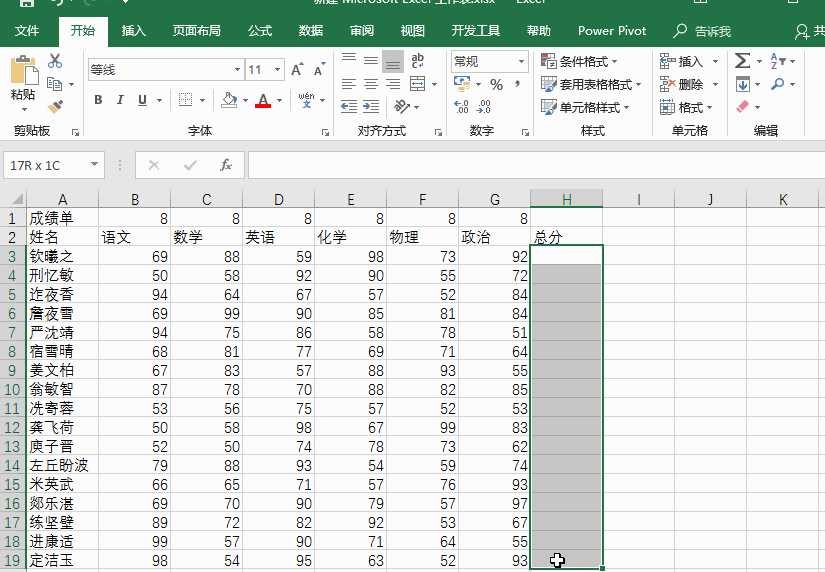Screen dimensions: 825x572
Task: Switch to the Power Pivot tab
Action: pyautogui.click(x=612, y=31)
